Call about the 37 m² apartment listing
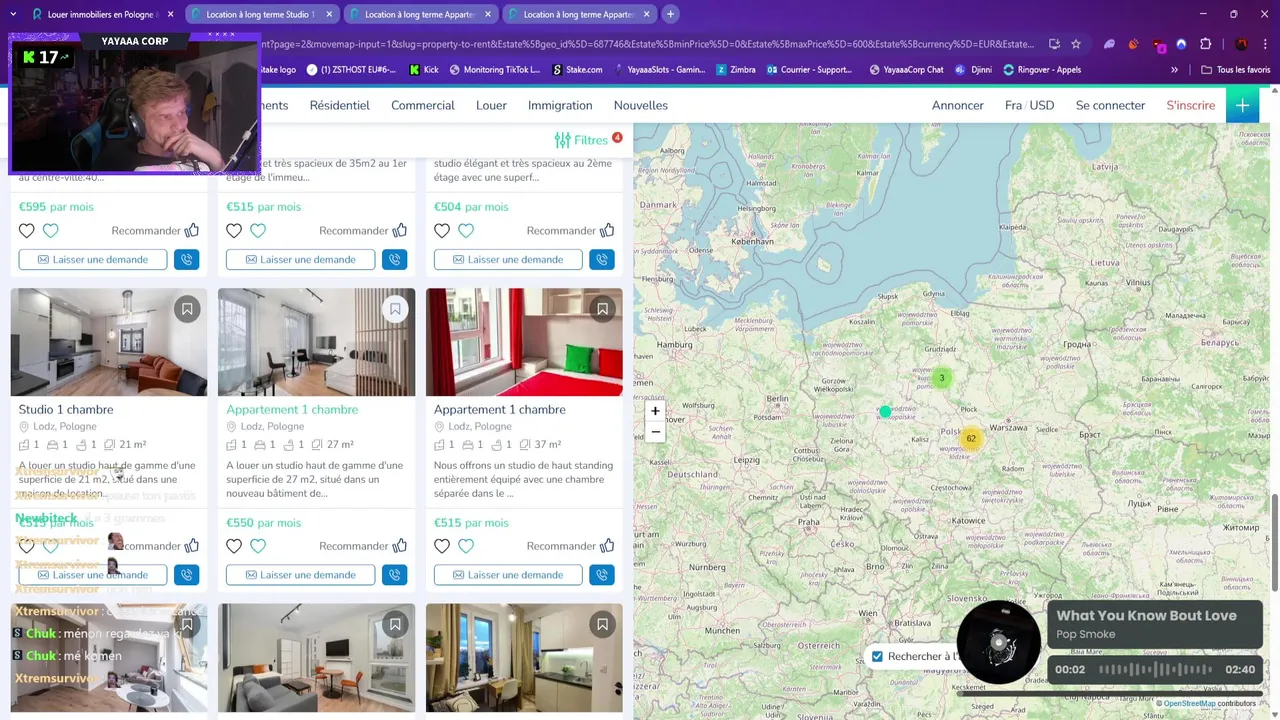Screen dimensions: 1280x720 tap(601, 575)
